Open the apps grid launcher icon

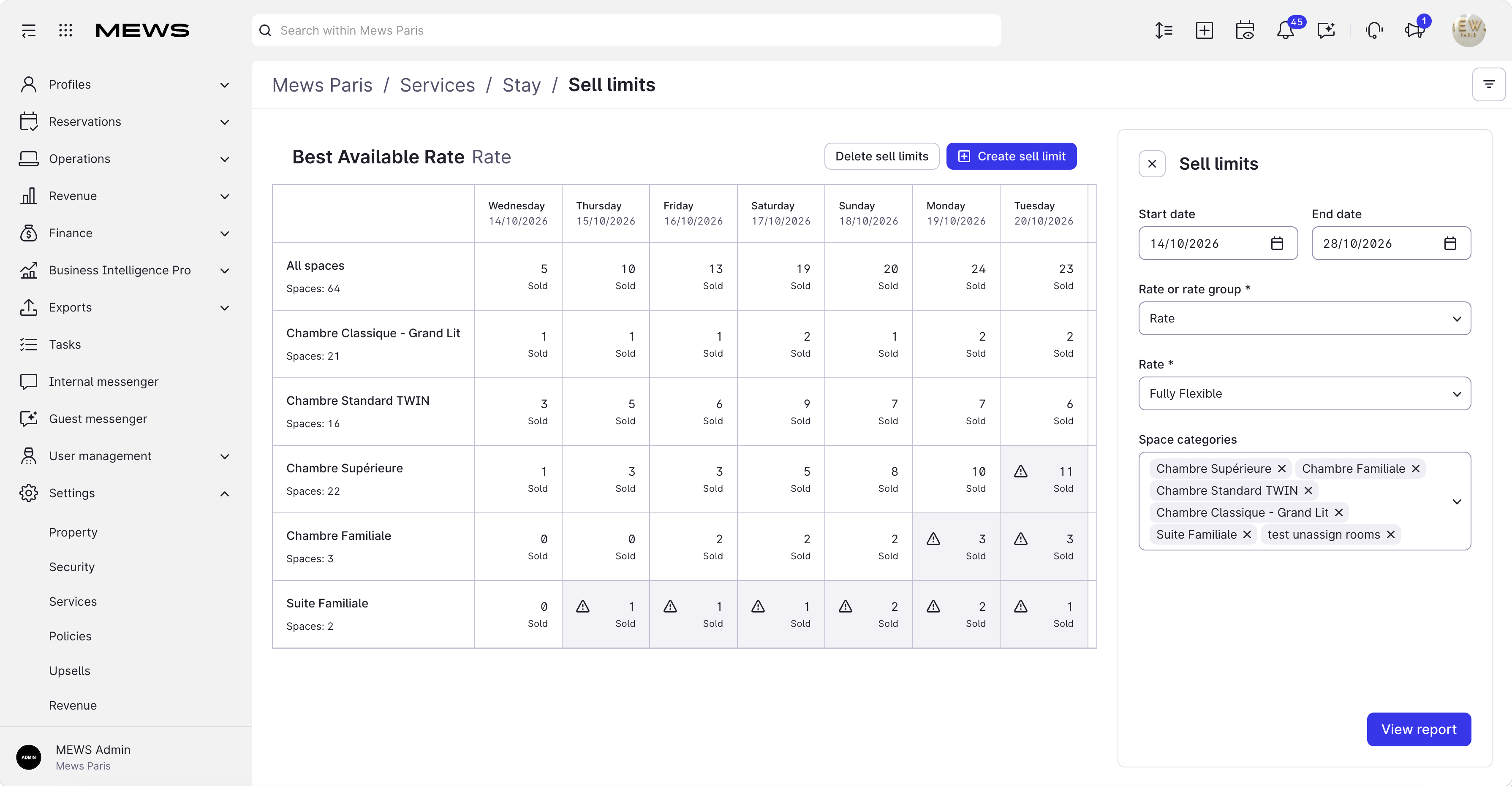pos(66,30)
